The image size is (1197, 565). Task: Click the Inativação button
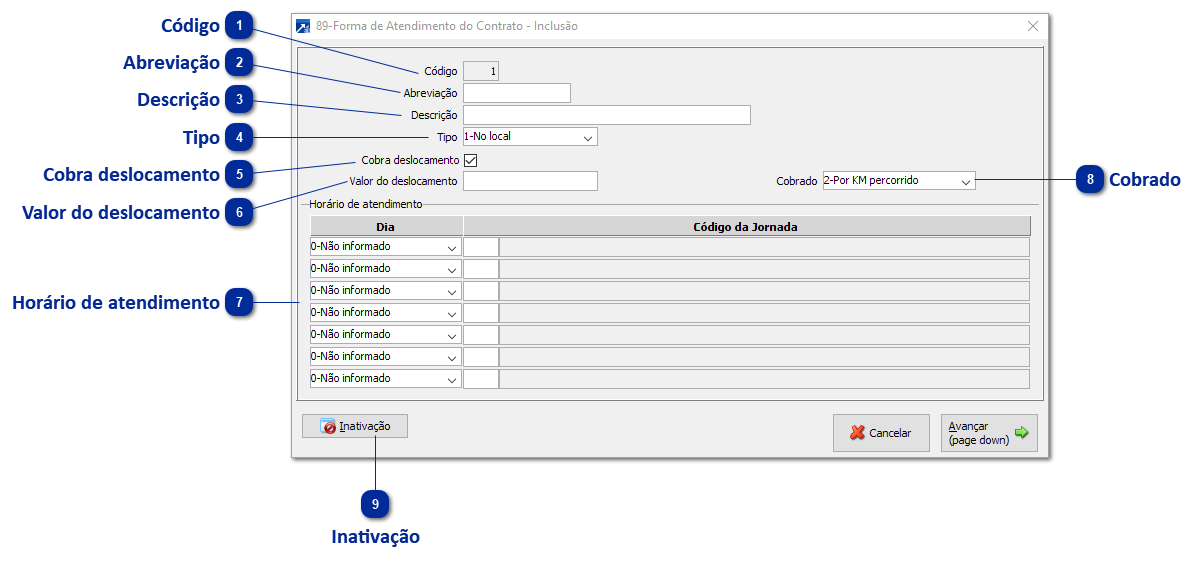click(355, 426)
